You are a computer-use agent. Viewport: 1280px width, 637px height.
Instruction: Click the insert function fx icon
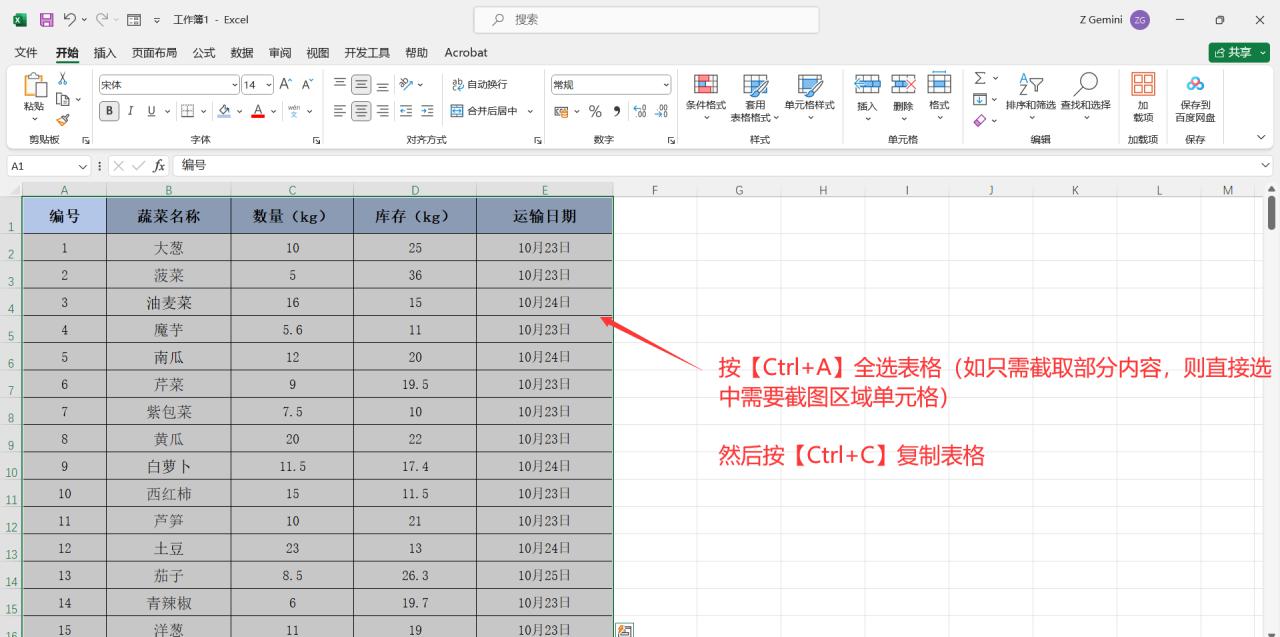pos(159,166)
